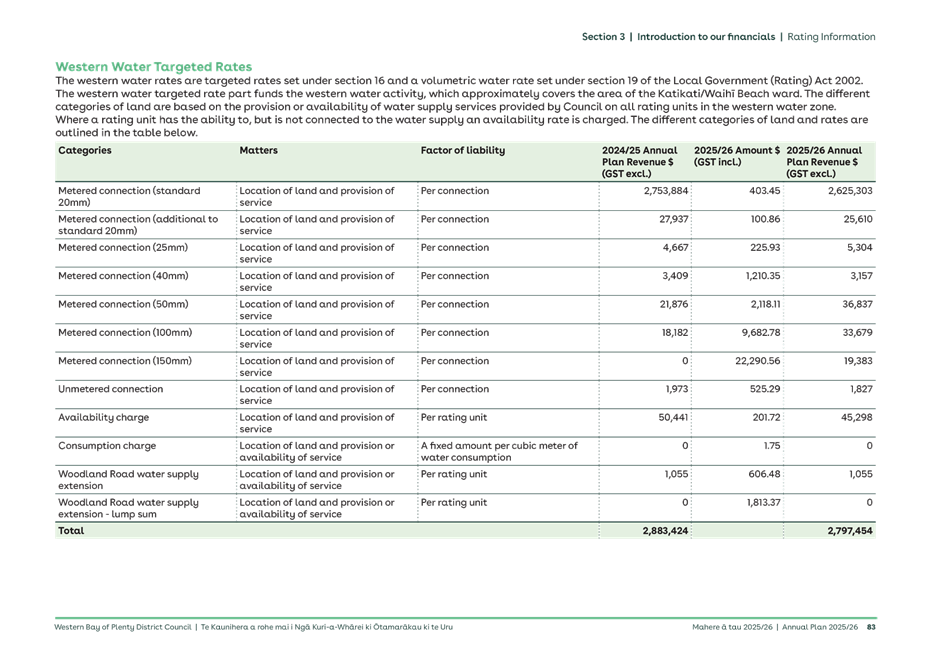Select the Metered connection (25mm) row
Image resolution: width=931 pixels, height=664 pixels.
pos(120,248)
